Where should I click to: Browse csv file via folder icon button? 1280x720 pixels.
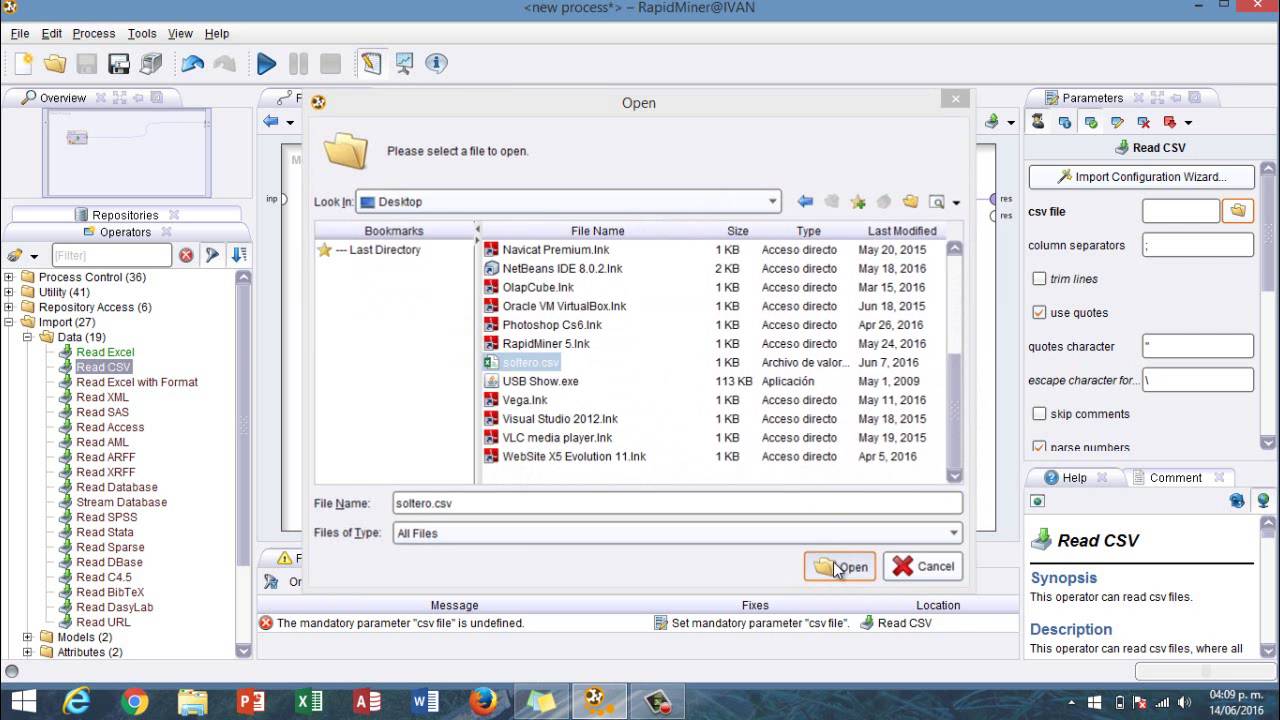click(1238, 211)
